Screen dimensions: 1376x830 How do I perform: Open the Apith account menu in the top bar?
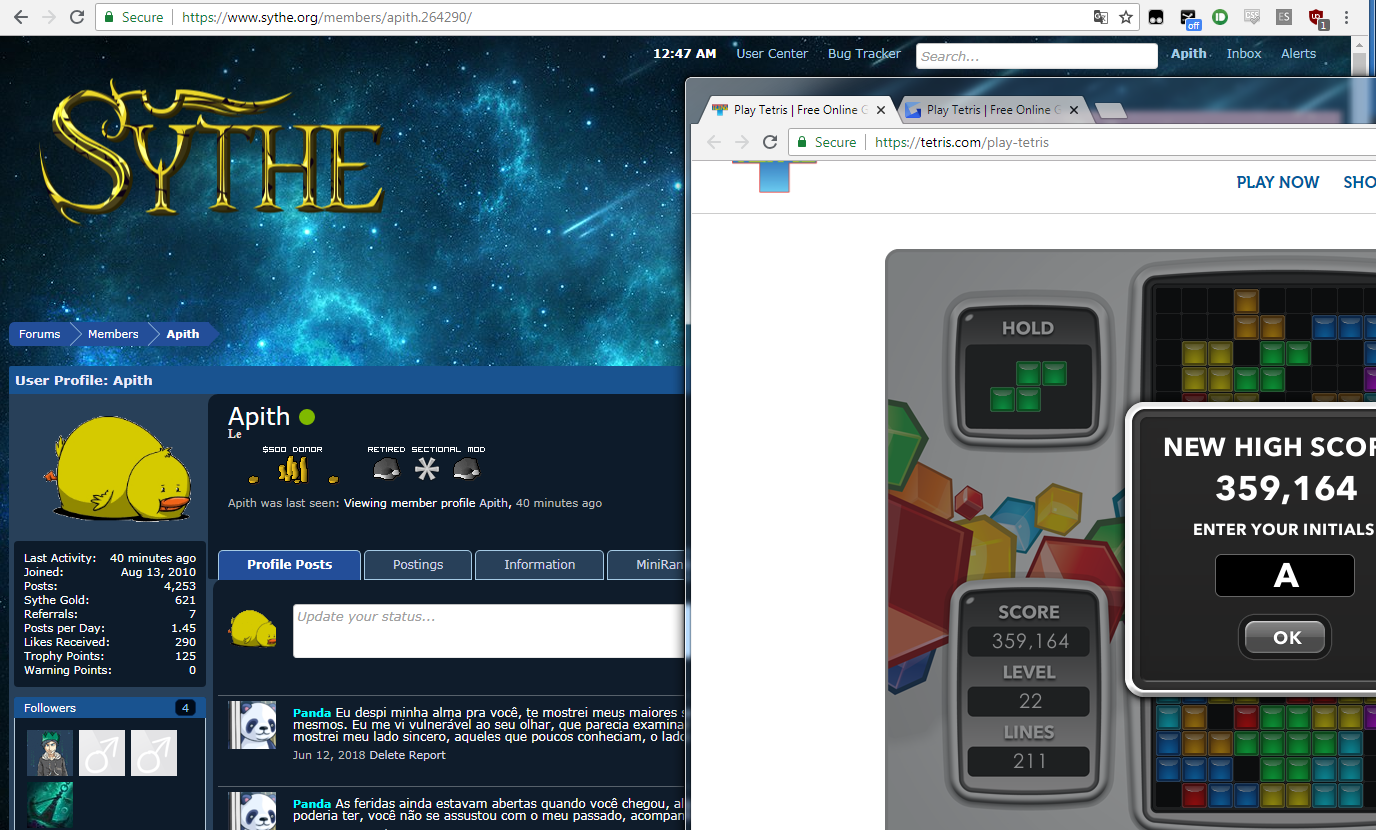click(1189, 54)
